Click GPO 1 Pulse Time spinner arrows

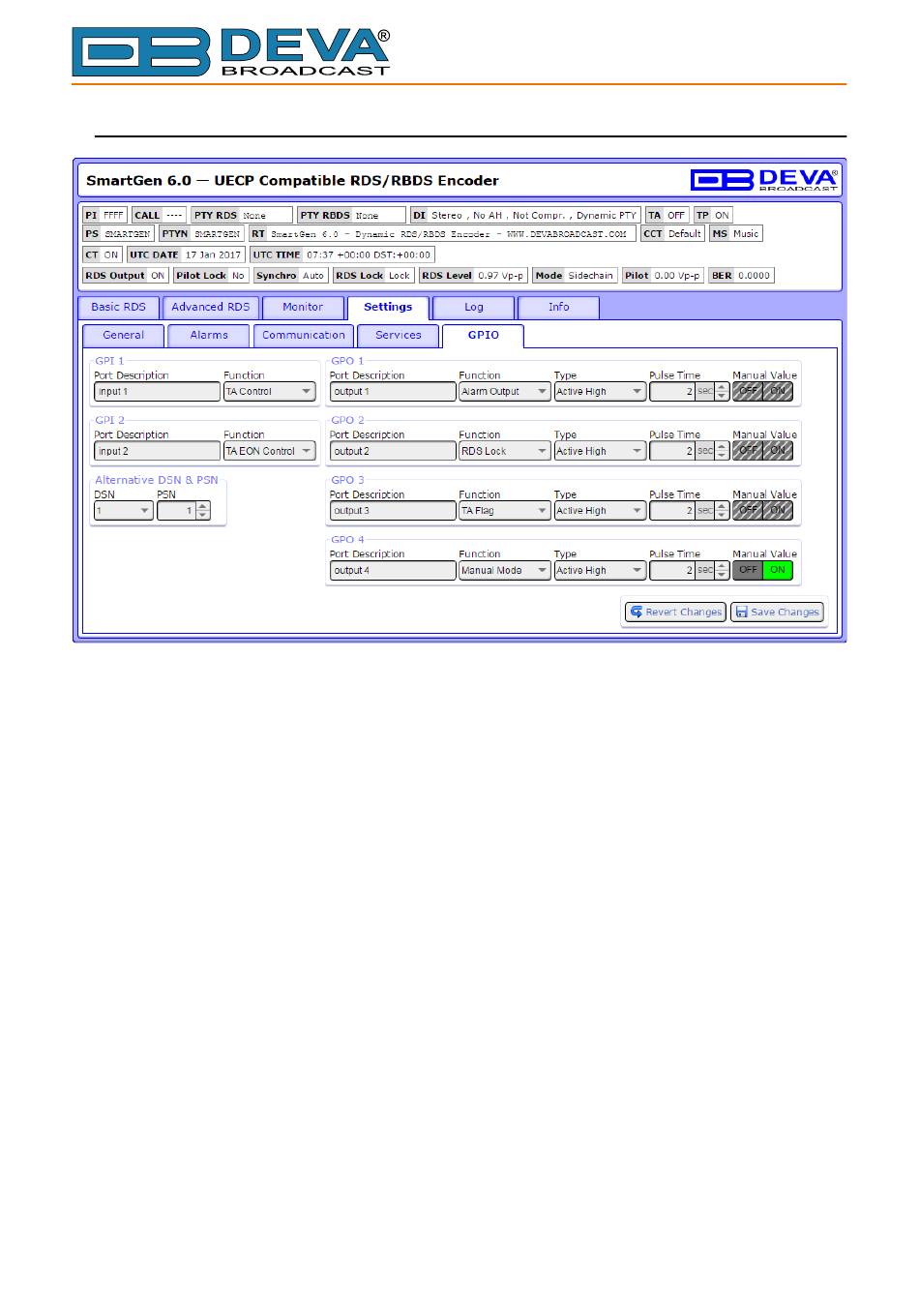pyautogui.click(x=722, y=392)
